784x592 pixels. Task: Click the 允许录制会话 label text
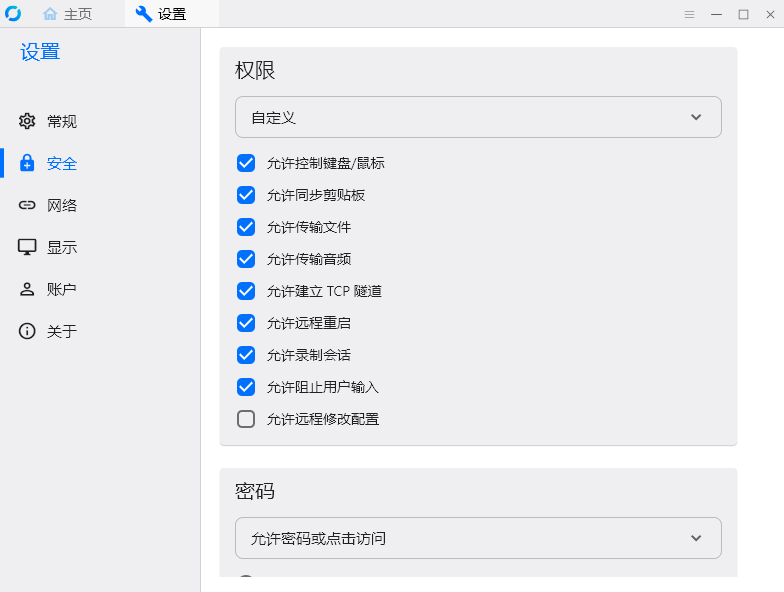[x=309, y=355]
